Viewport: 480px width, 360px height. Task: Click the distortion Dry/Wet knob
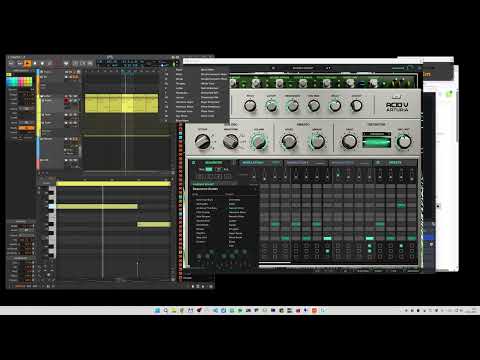point(404,142)
